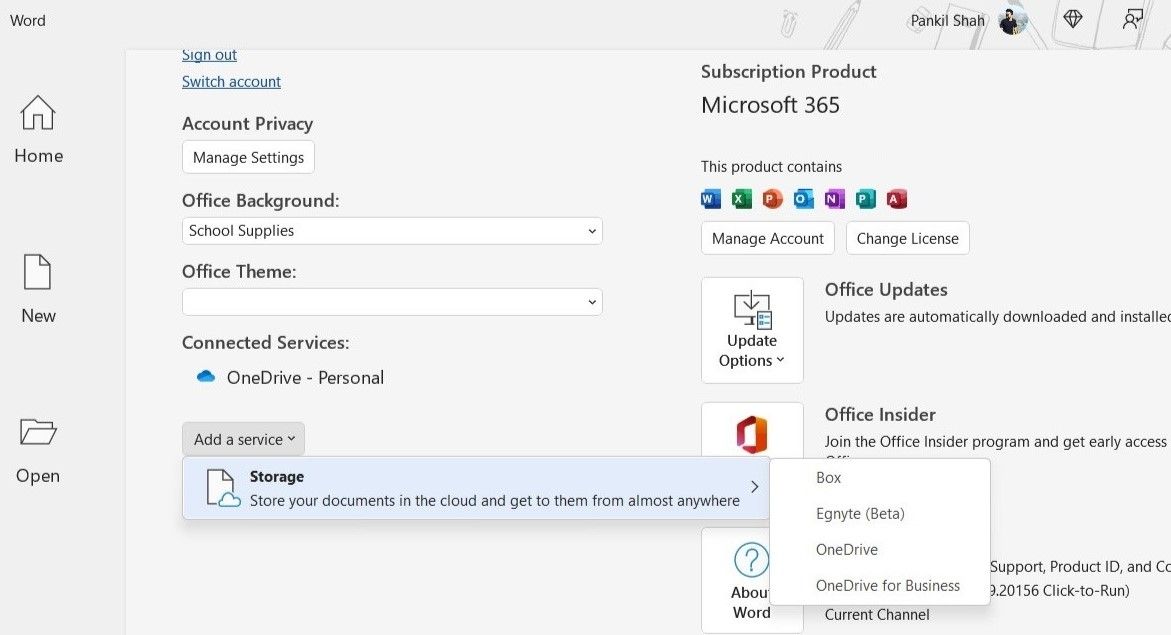Choose OneDrive for Business option
This screenshot has height=635, width=1171.
click(x=887, y=586)
